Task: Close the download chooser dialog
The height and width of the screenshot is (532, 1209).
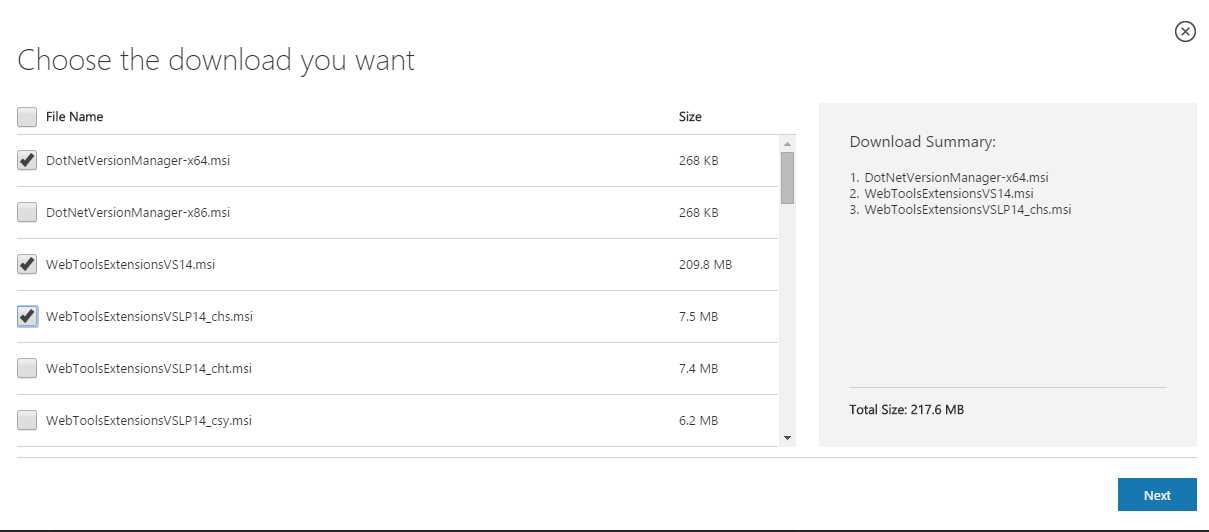Action: tap(1184, 32)
